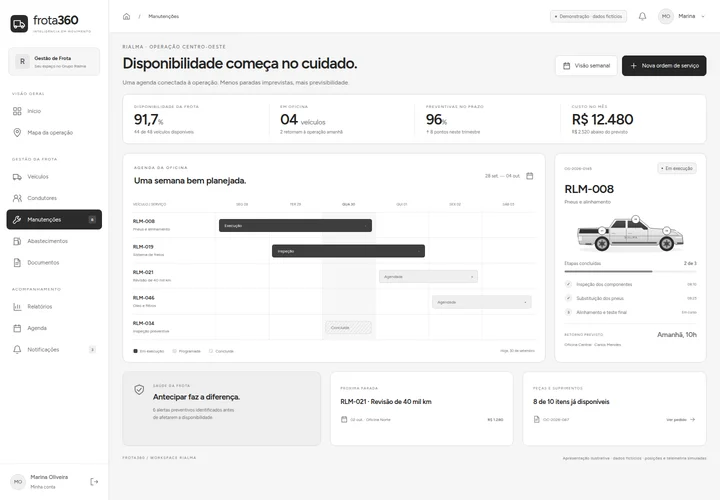Follow the Ver pedido link
The width and height of the screenshot is (720, 500).
(x=681, y=420)
